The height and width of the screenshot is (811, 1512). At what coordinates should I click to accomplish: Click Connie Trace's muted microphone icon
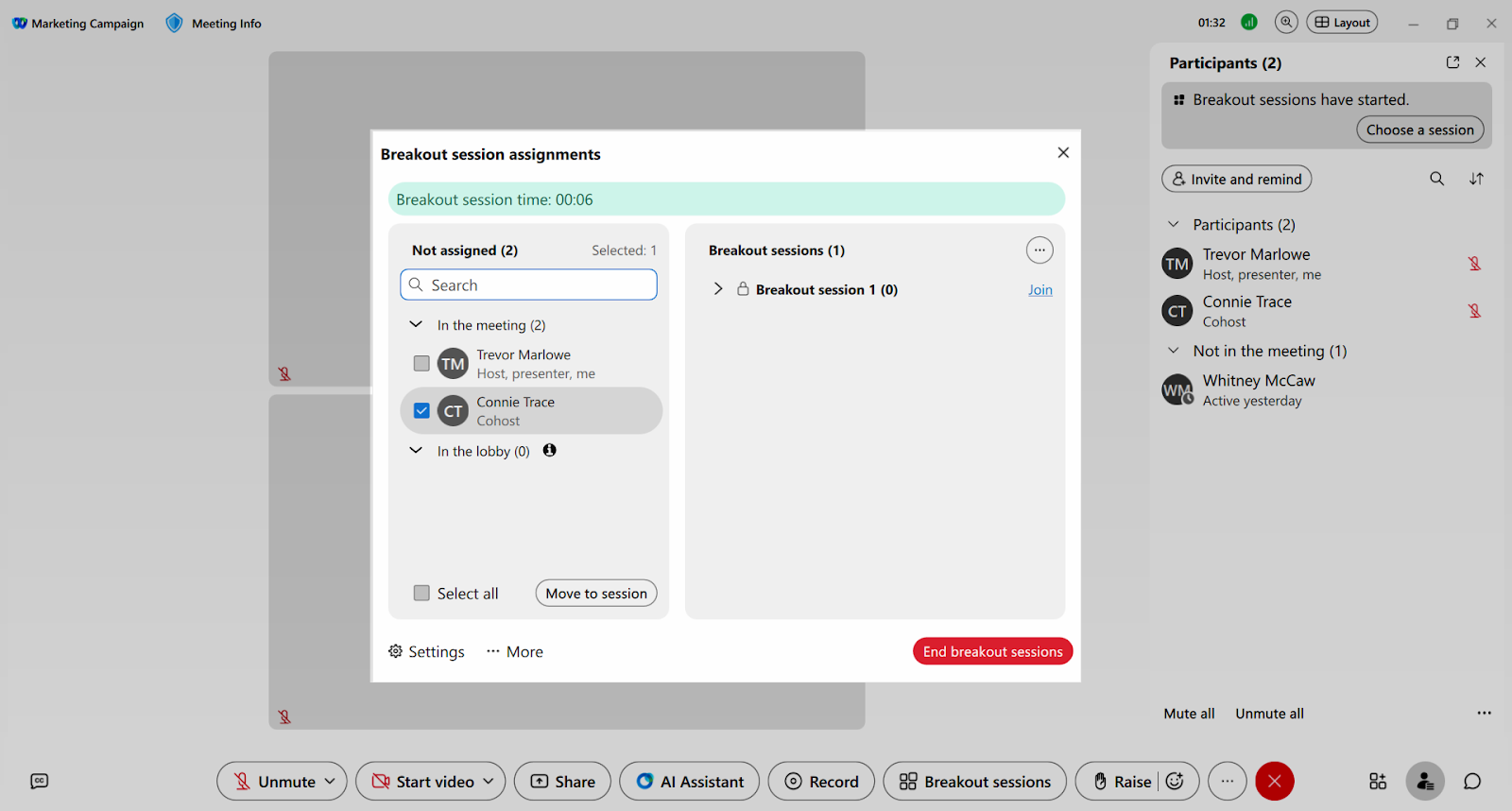pyautogui.click(x=1474, y=311)
